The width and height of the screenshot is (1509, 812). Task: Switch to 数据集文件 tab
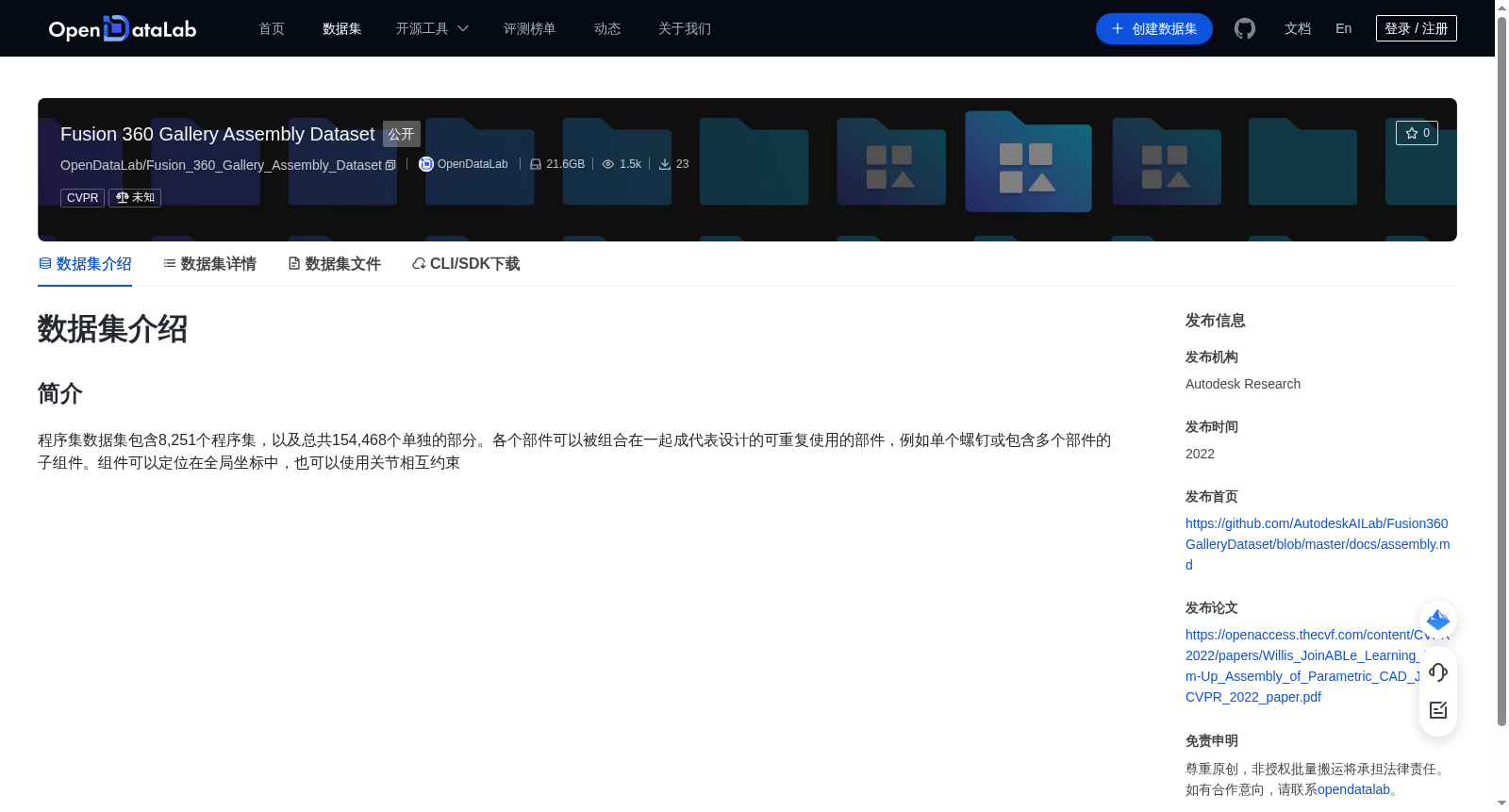[334, 264]
